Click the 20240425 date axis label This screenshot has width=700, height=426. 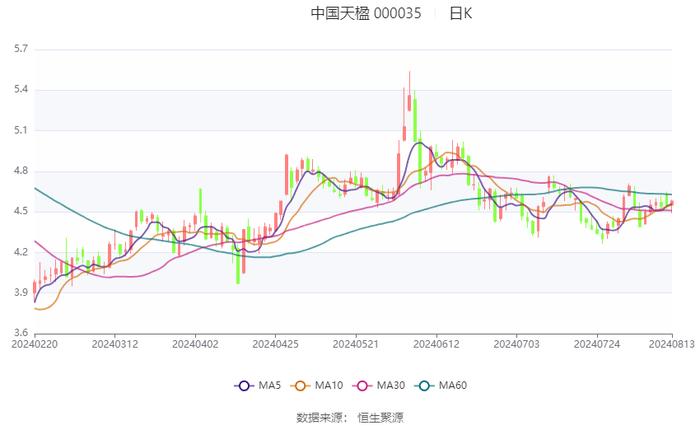point(275,344)
